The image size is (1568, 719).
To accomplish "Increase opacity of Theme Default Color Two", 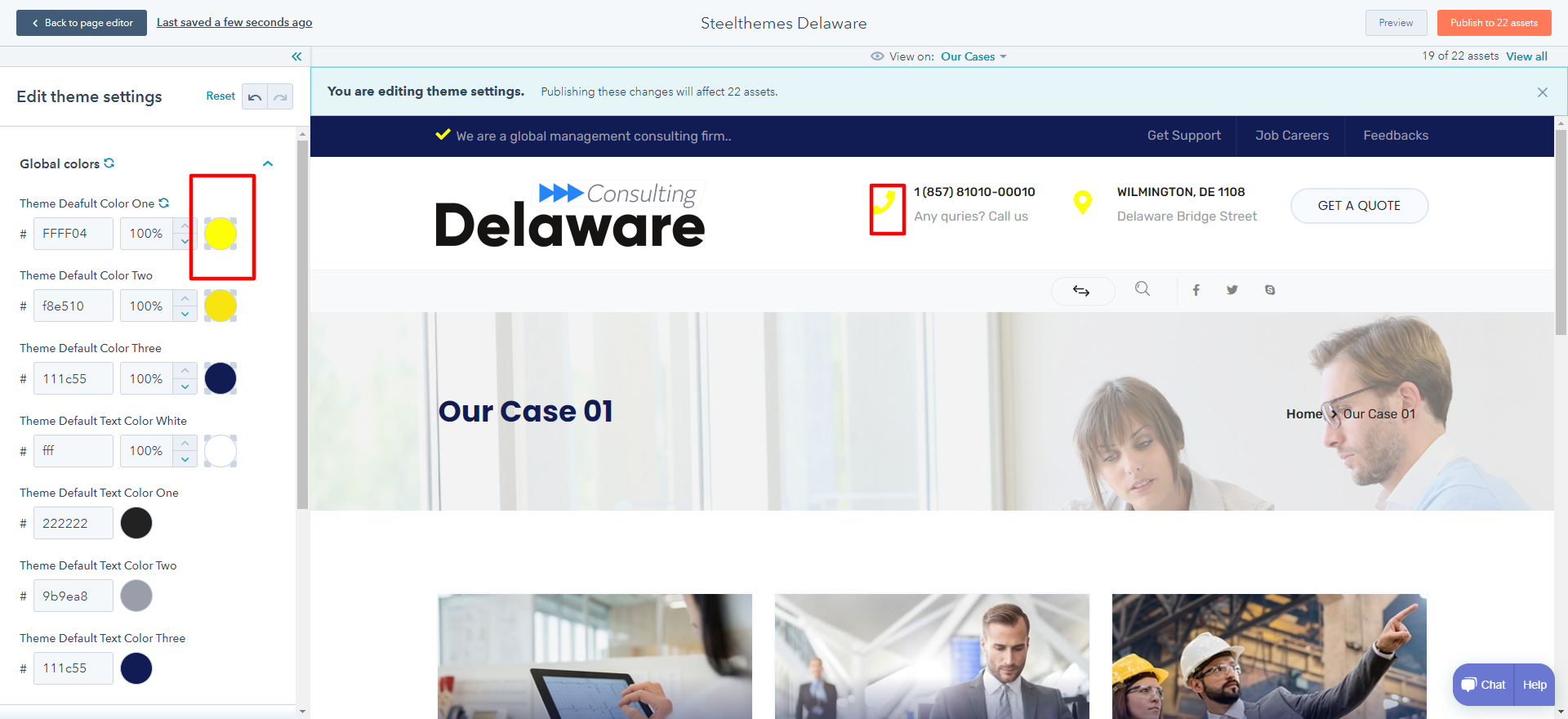I will pyautogui.click(x=185, y=298).
